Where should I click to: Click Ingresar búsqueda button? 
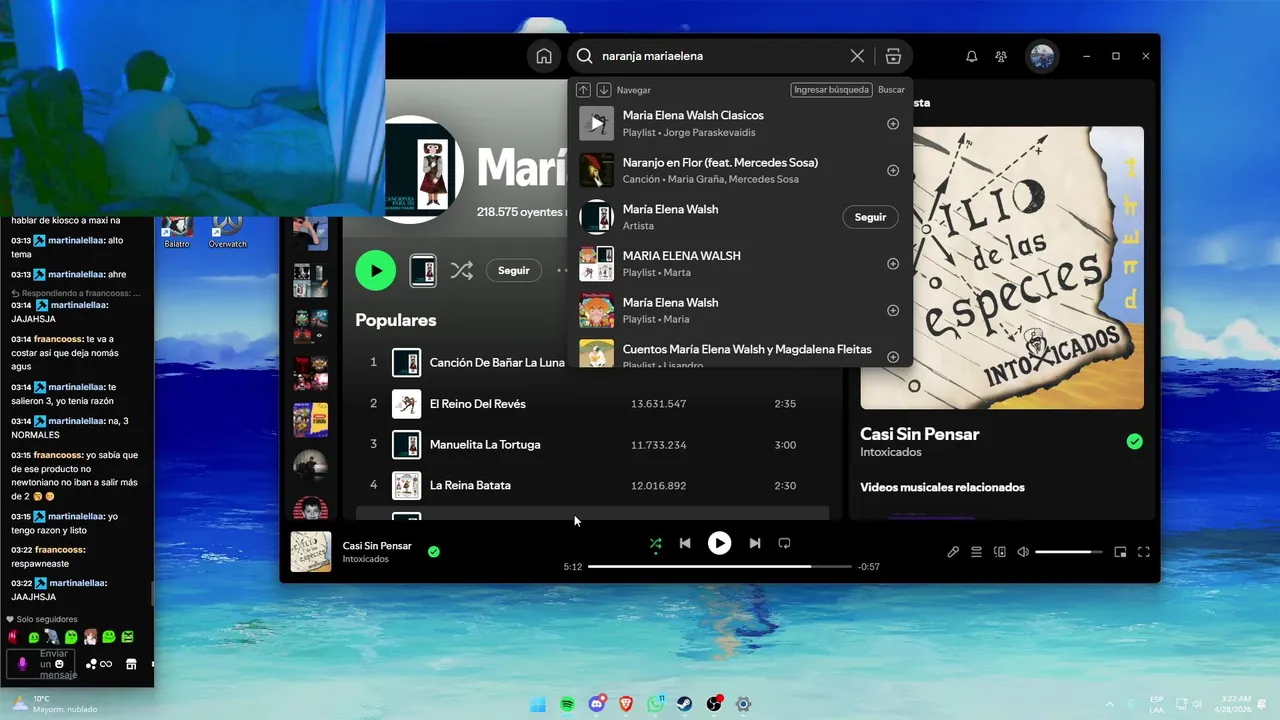tap(831, 90)
